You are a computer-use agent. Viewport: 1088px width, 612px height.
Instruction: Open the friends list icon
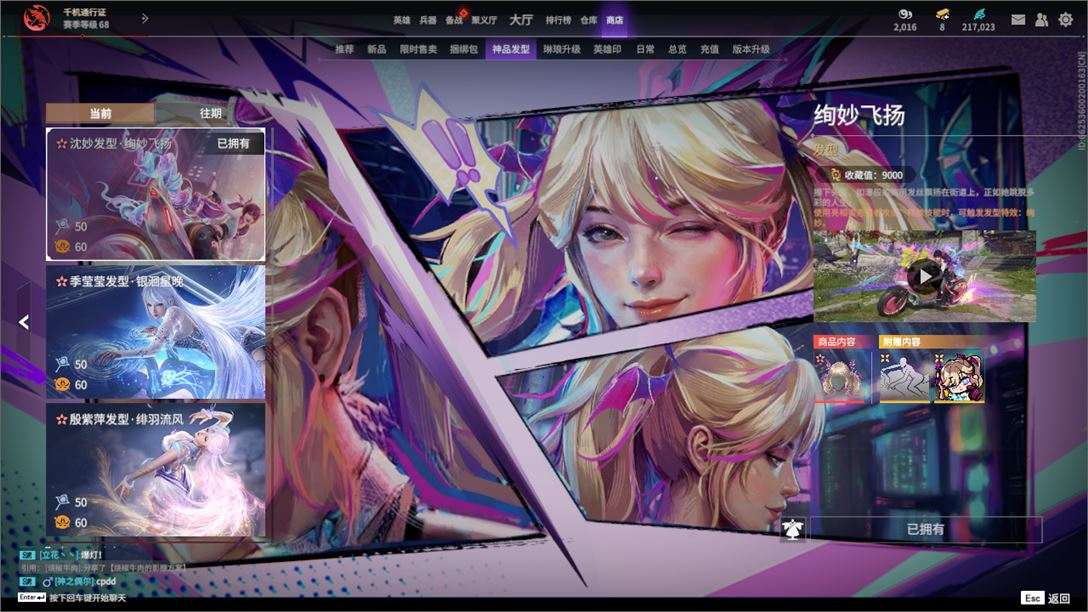coord(1042,19)
